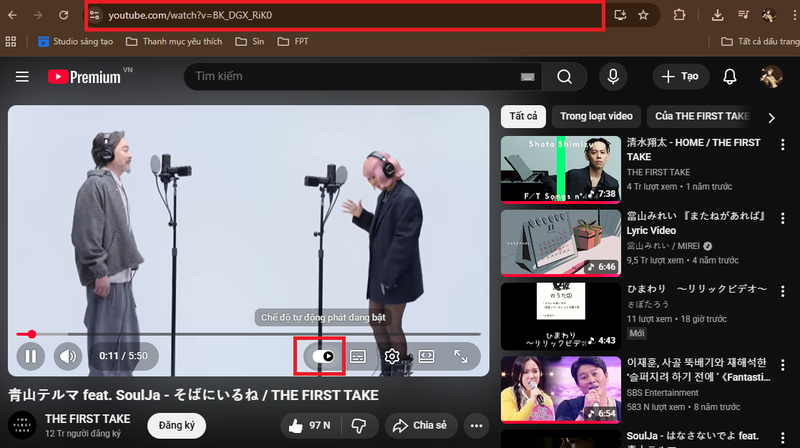Open Tất cả dấu trang folder

(x=760, y=41)
